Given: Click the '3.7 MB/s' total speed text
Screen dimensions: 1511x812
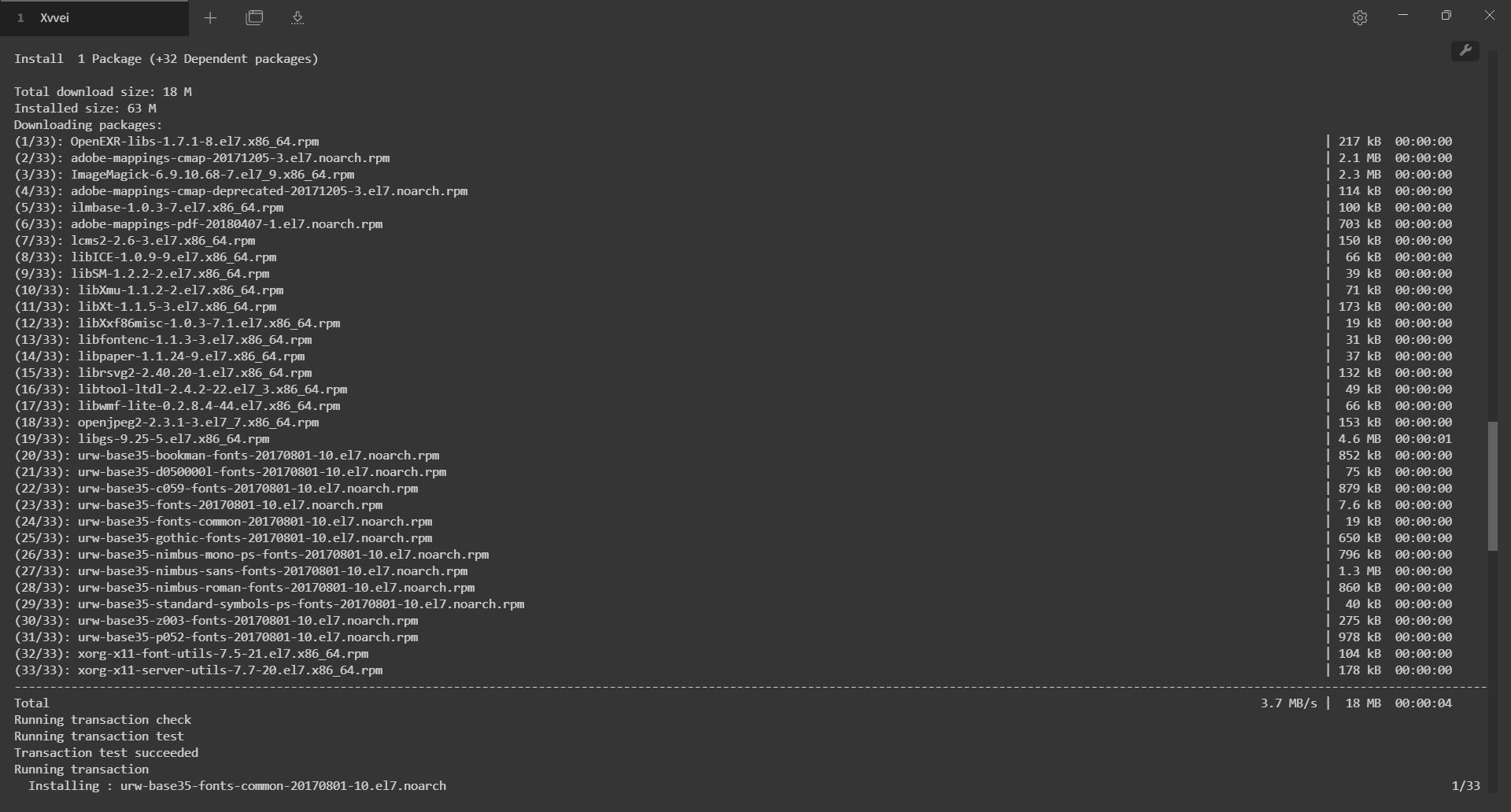Looking at the screenshot, I should 1288,703.
